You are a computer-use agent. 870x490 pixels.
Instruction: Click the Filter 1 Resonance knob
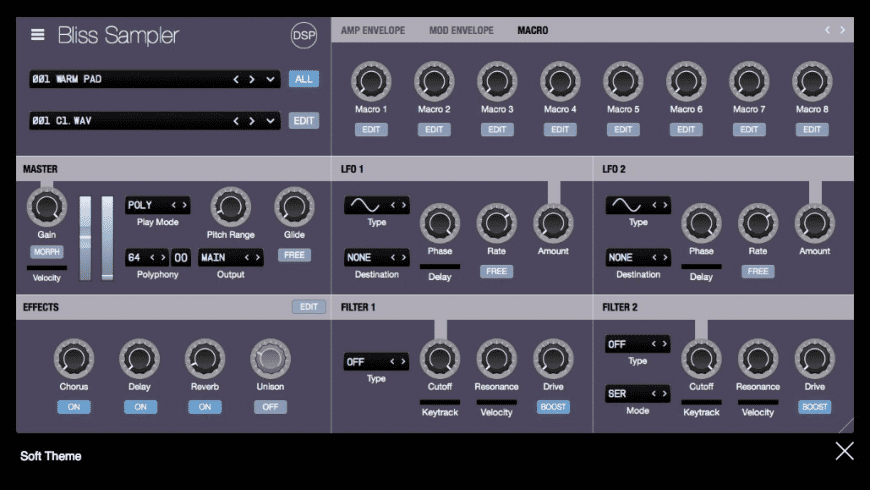pos(496,359)
